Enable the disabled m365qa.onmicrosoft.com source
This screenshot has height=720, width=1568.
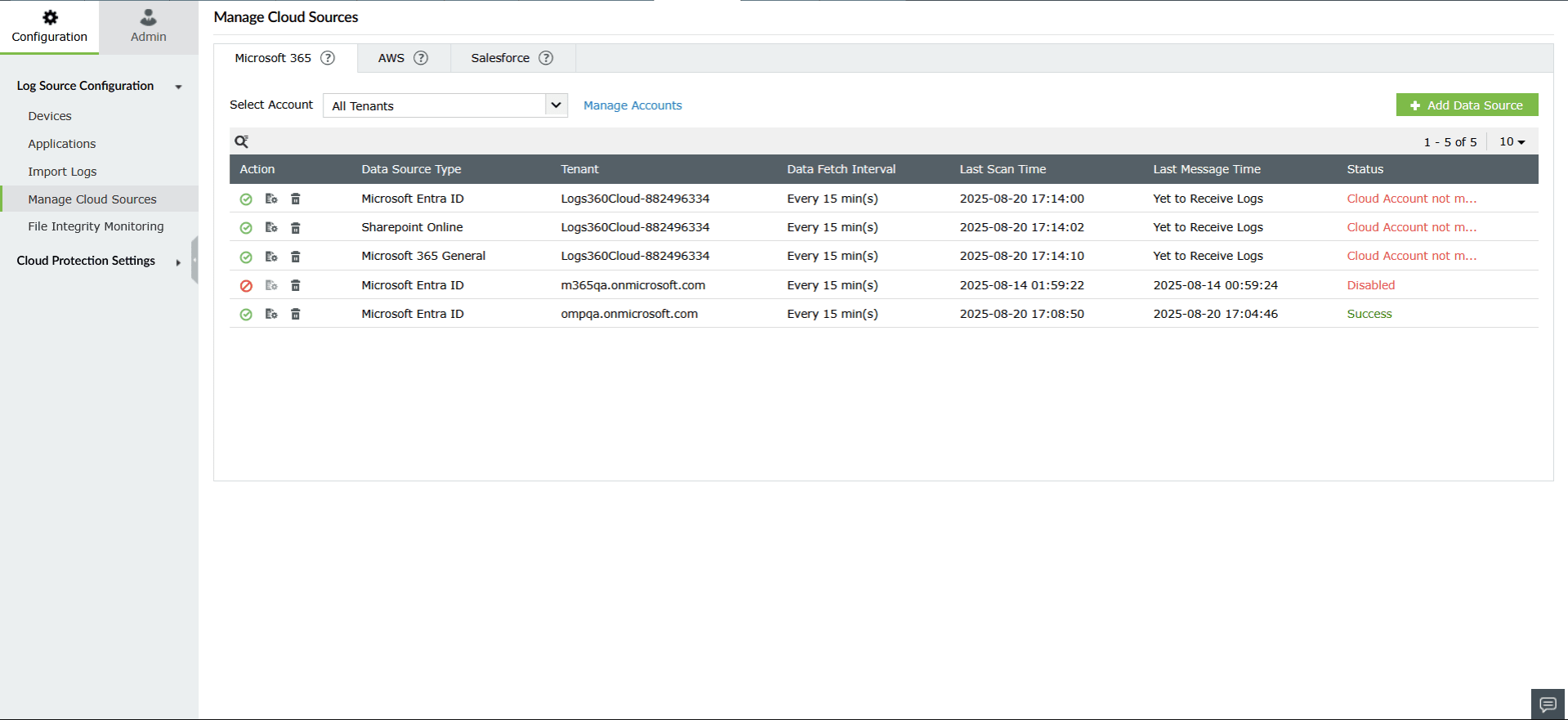tap(246, 286)
